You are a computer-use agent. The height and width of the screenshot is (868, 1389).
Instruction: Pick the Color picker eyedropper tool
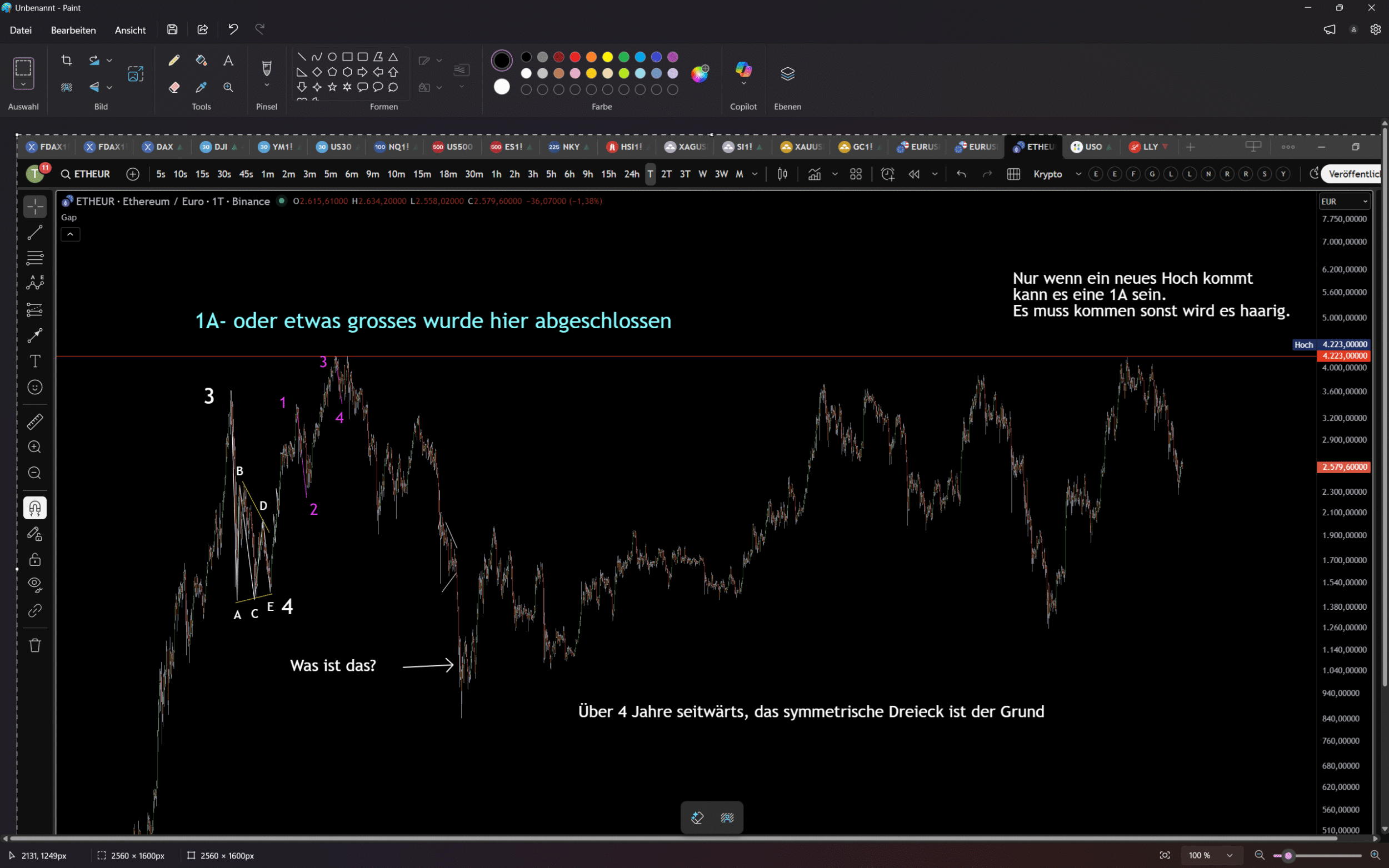tap(201, 87)
